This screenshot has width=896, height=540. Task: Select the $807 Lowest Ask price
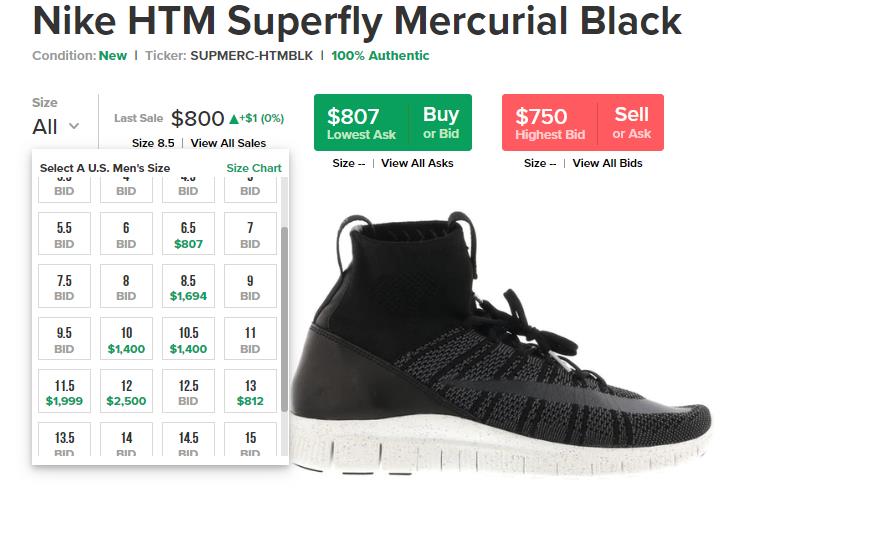[361, 122]
